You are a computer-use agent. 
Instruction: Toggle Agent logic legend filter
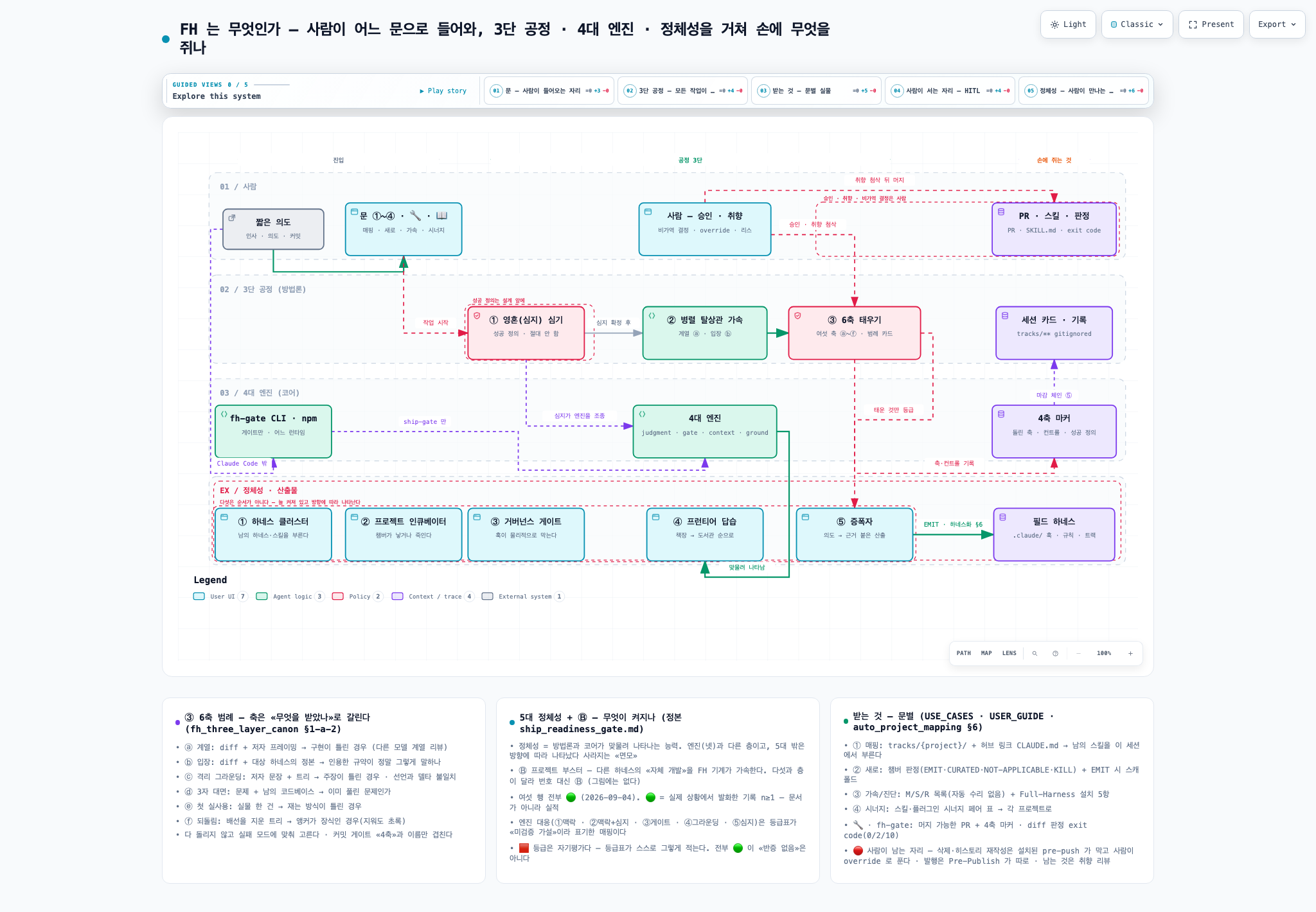tap(290, 596)
